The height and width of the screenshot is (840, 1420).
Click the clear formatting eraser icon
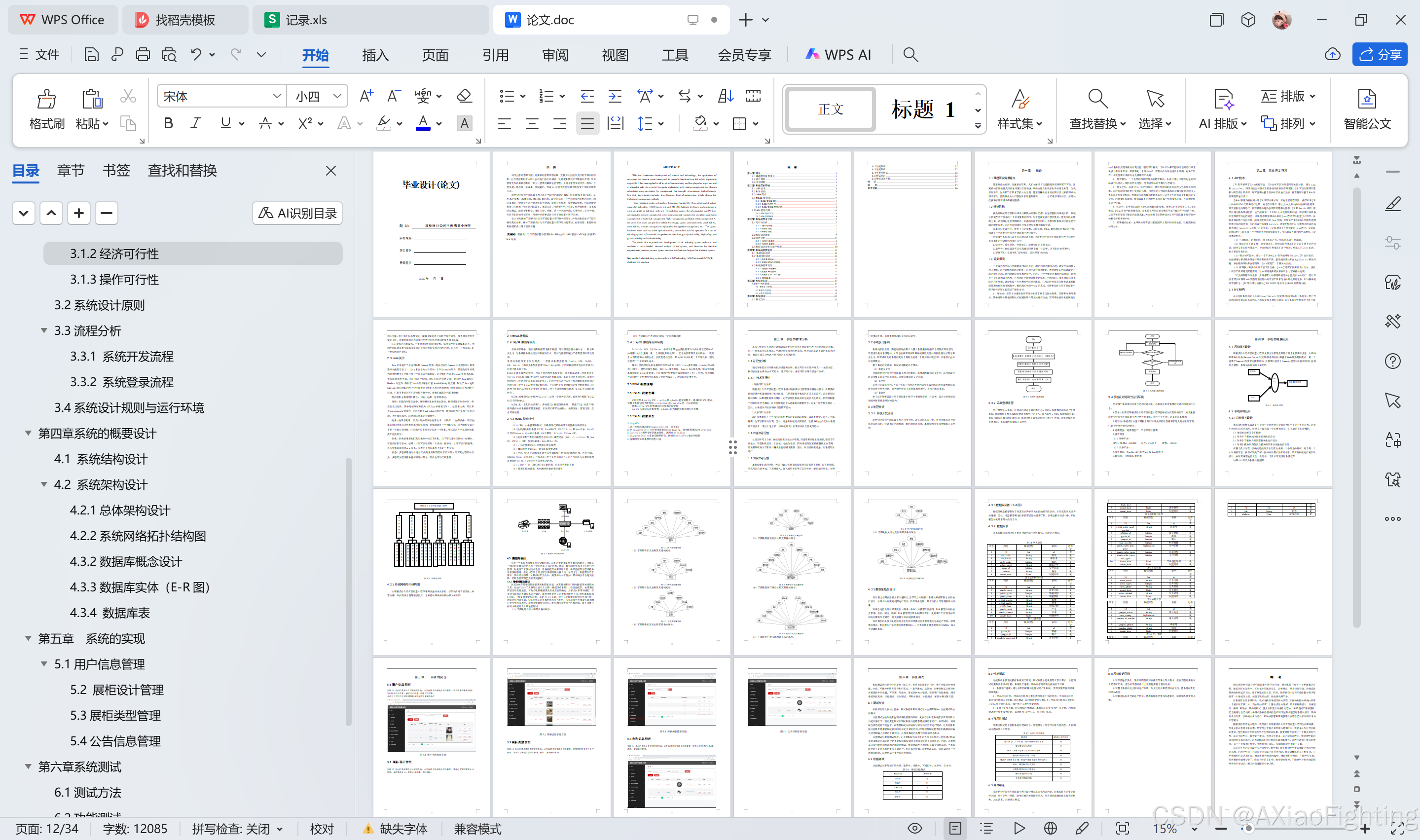pyautogui.click(x=464, y=96)
